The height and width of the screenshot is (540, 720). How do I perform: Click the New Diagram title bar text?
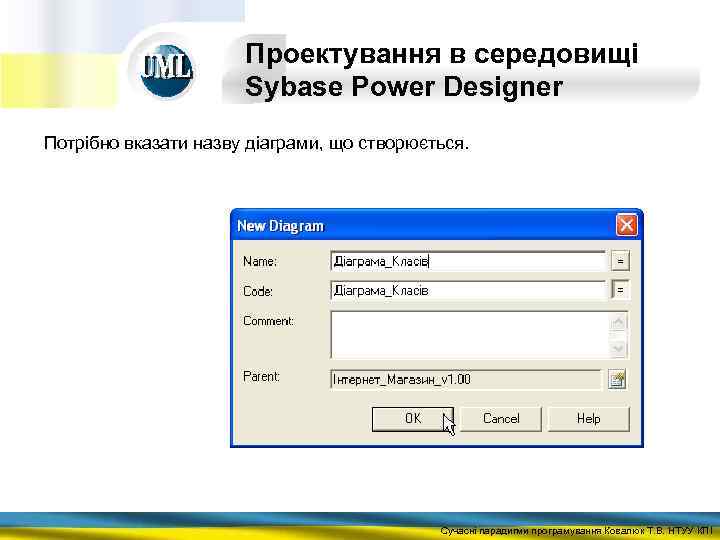pyautogui.click(x=281, y=226)
